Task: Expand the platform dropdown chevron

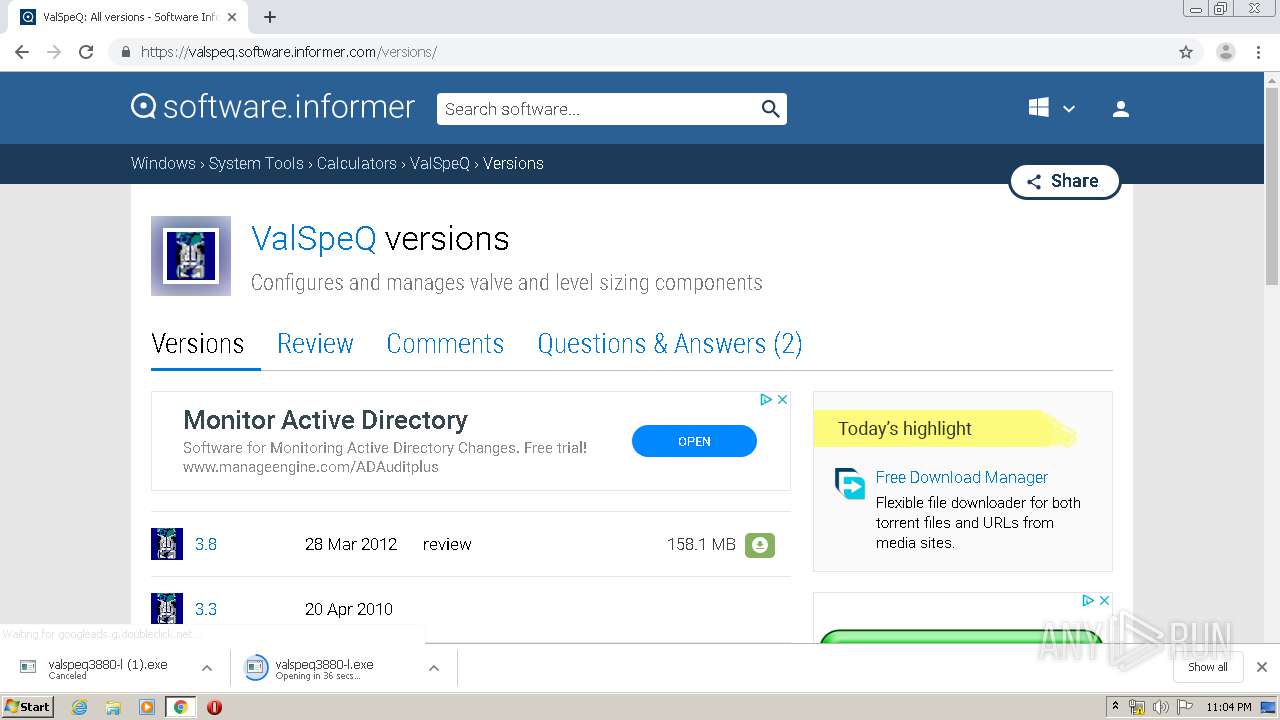Action: [1069, 109]
